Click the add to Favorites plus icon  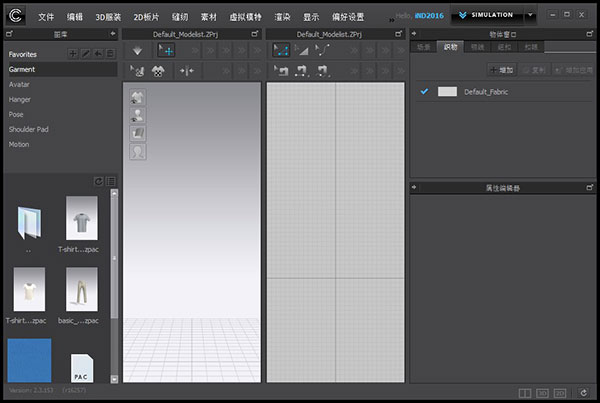[73, 53]
